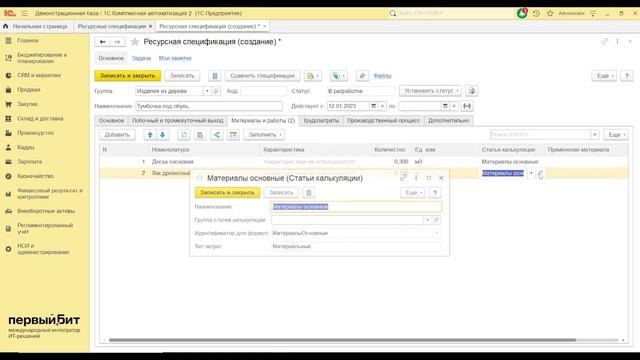Move row up with blue up arrow
This screenshot has width=640, height=360.
[x=150, y=135]
